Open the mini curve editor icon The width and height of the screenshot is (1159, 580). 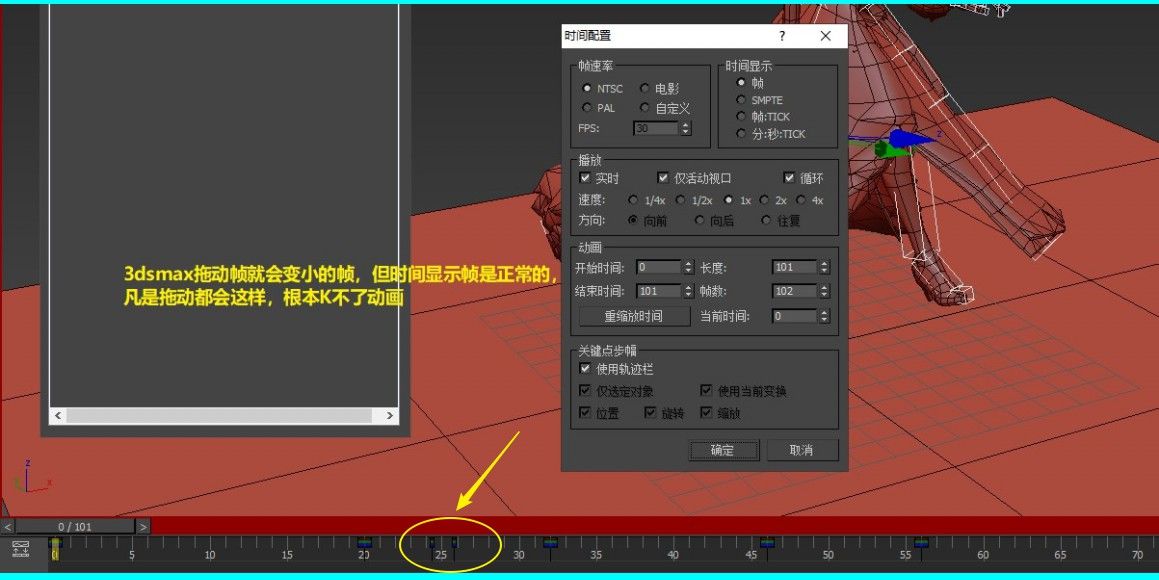point(21,548)
